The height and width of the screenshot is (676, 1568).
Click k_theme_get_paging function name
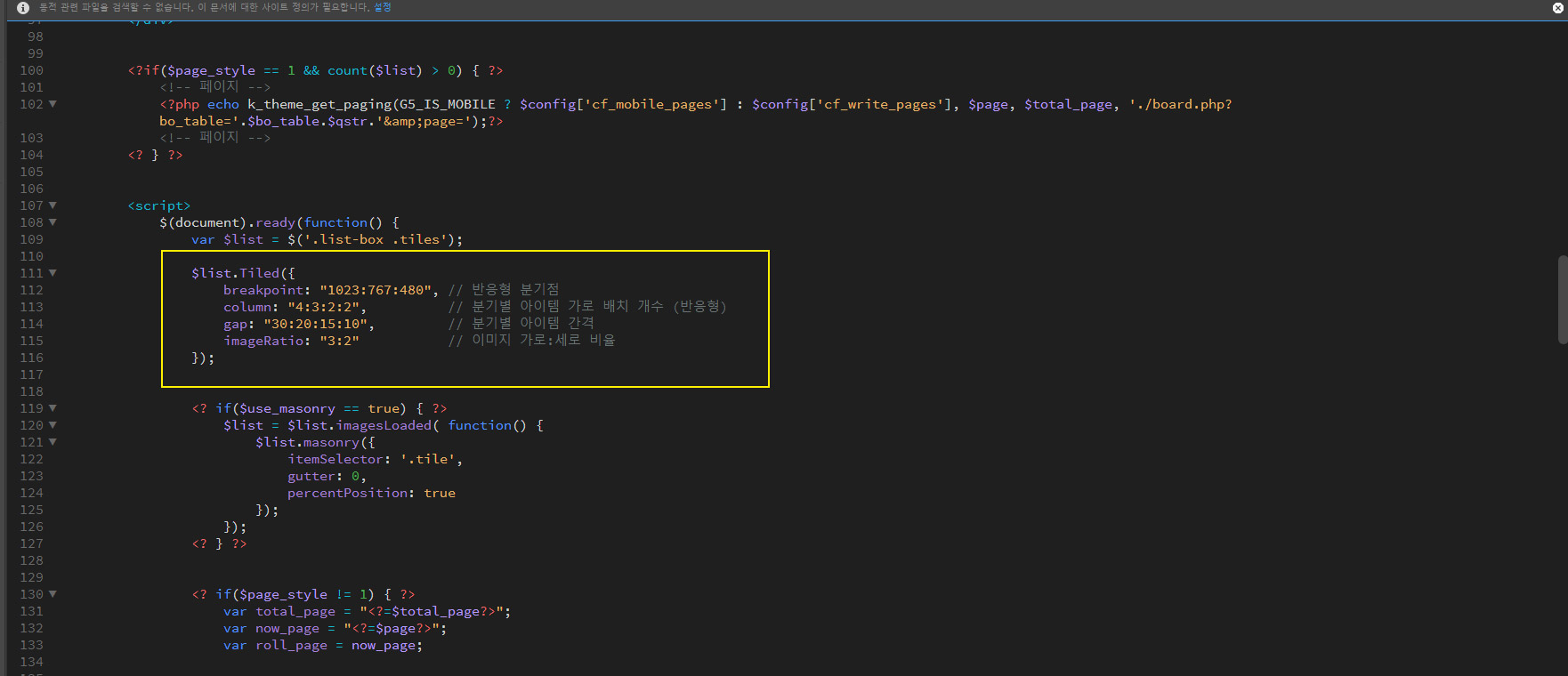coord(319,104)
